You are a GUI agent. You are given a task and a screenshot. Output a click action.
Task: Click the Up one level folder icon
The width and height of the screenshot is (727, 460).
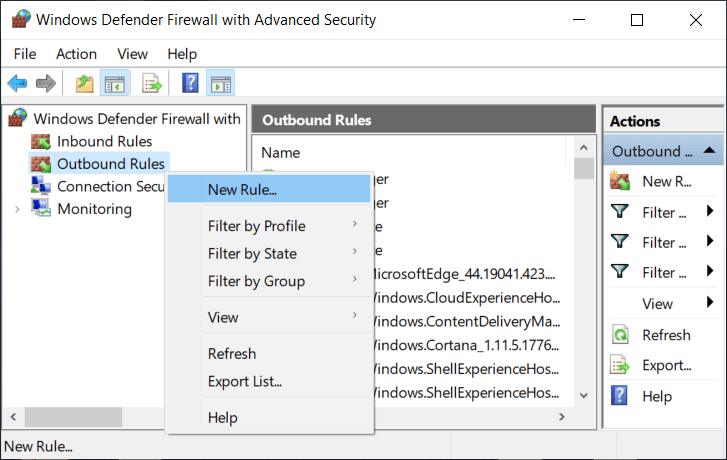click(x=84, y=83)
